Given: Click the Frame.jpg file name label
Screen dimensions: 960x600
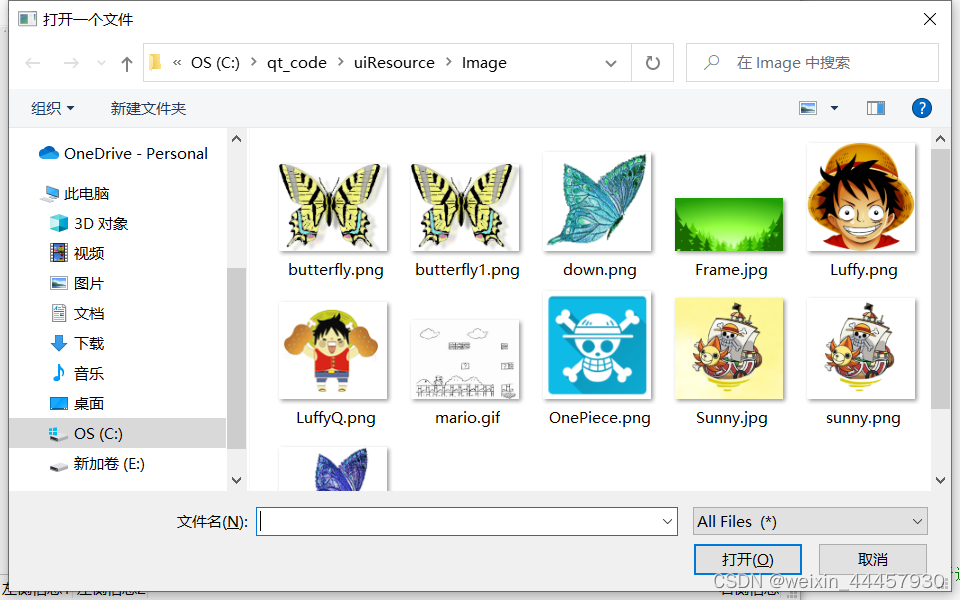Looking at the screenshot, I should [x=731, y=270].
